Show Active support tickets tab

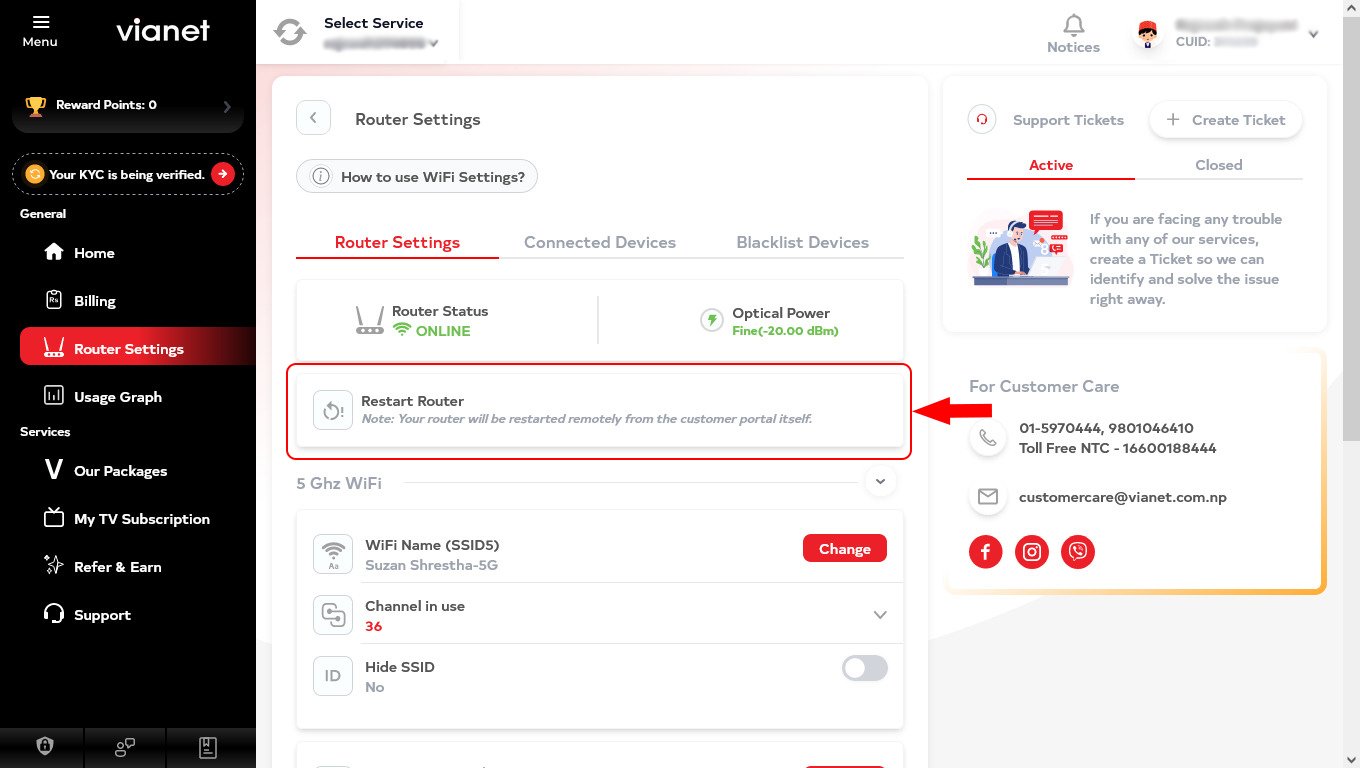[x=1051, y=165]
